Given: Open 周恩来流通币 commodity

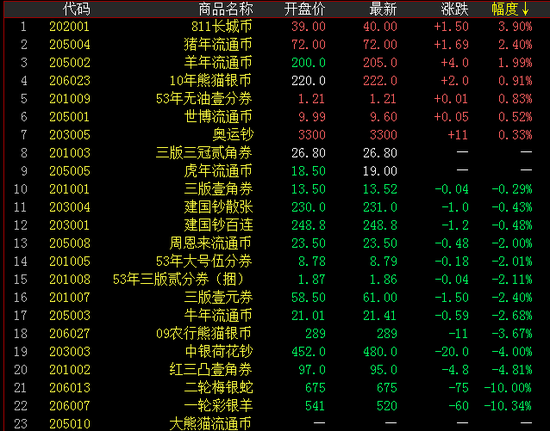Looking at the screenshot, I should click(210, 243).
